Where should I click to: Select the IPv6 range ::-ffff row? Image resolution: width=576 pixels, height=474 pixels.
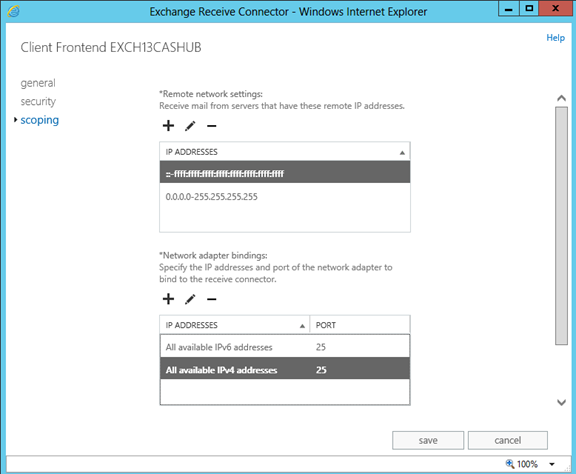pos(285,173)
